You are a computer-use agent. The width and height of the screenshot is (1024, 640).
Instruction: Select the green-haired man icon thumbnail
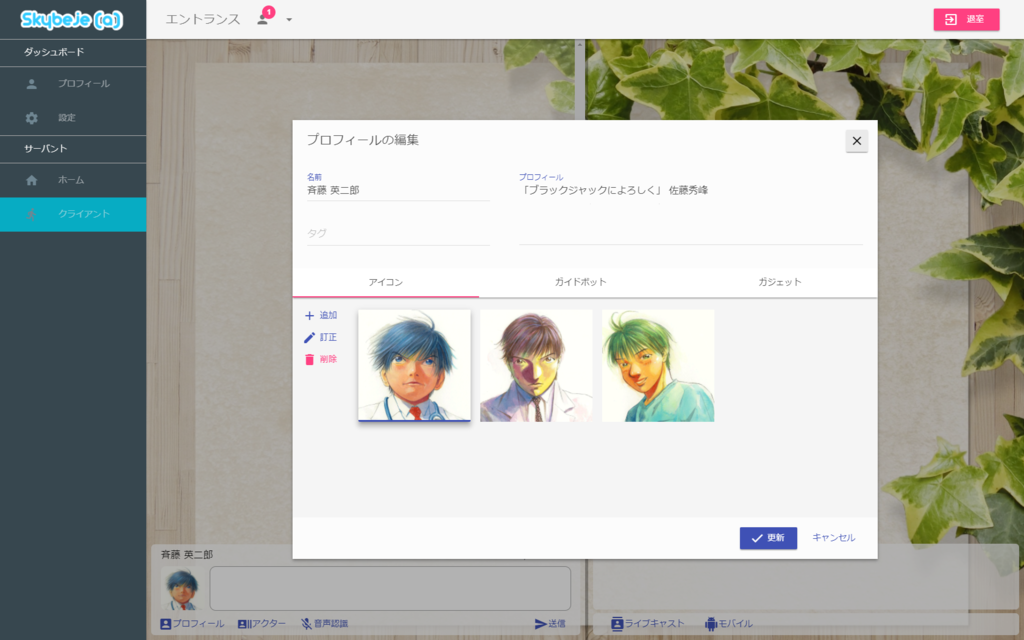tap(658, 365)
